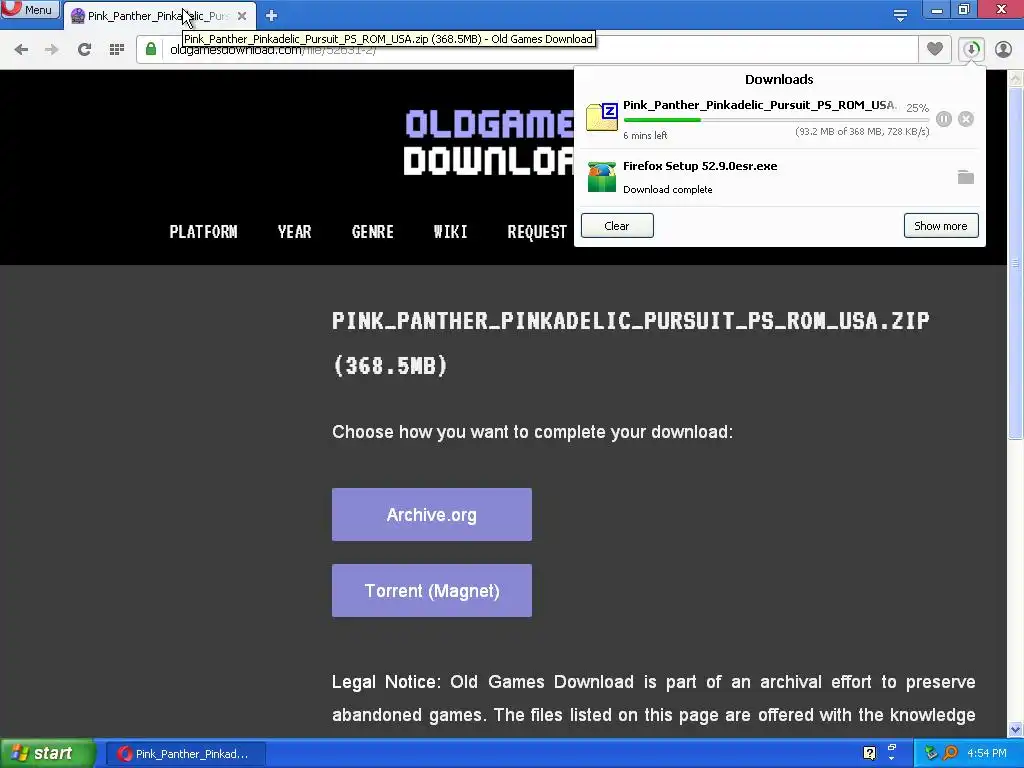1024x768 pixels.
Task: Click the help question mark tray icon
Action: (x=869, y=753)
